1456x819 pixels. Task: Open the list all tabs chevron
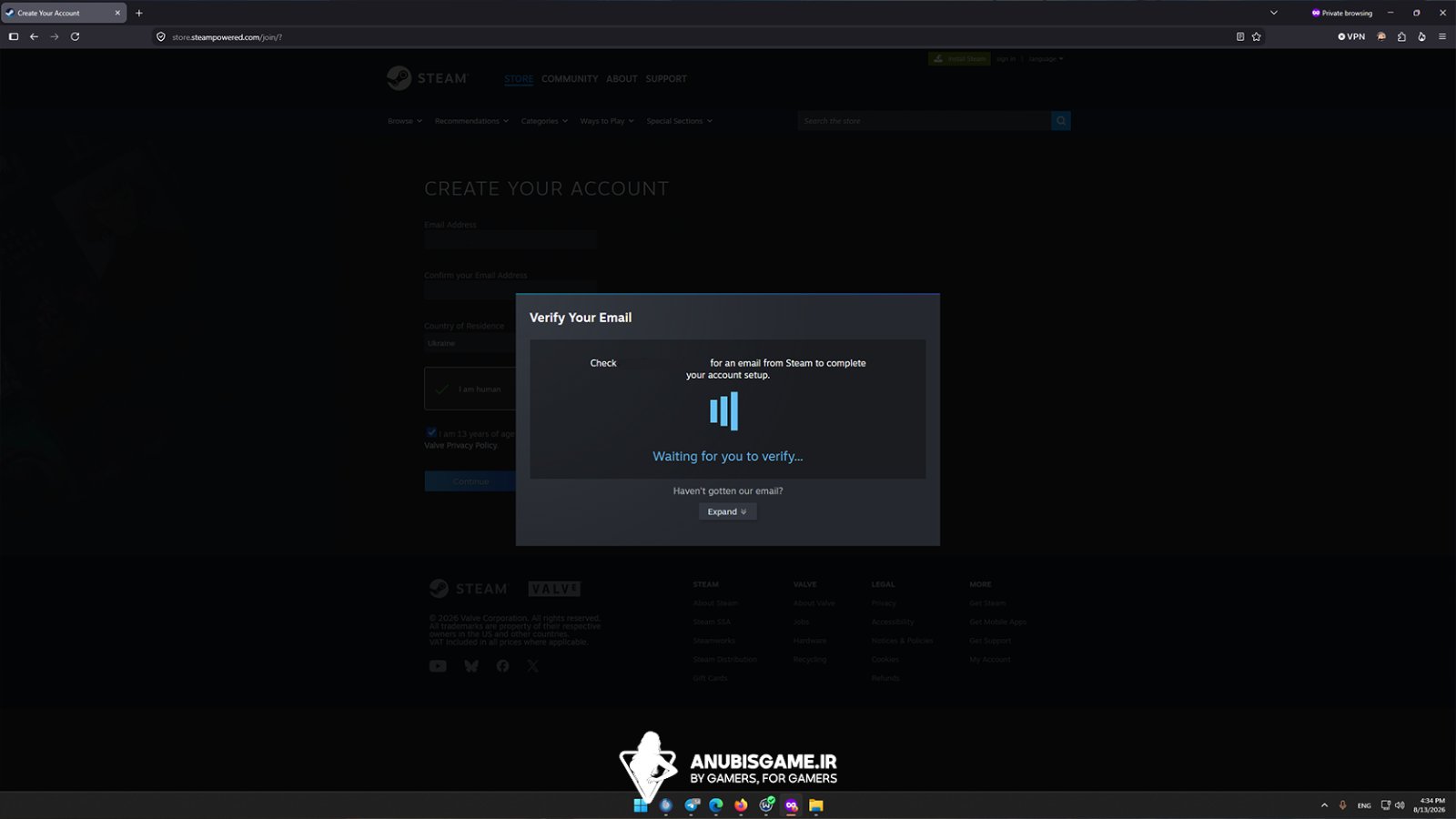(x=1274, y=13)
